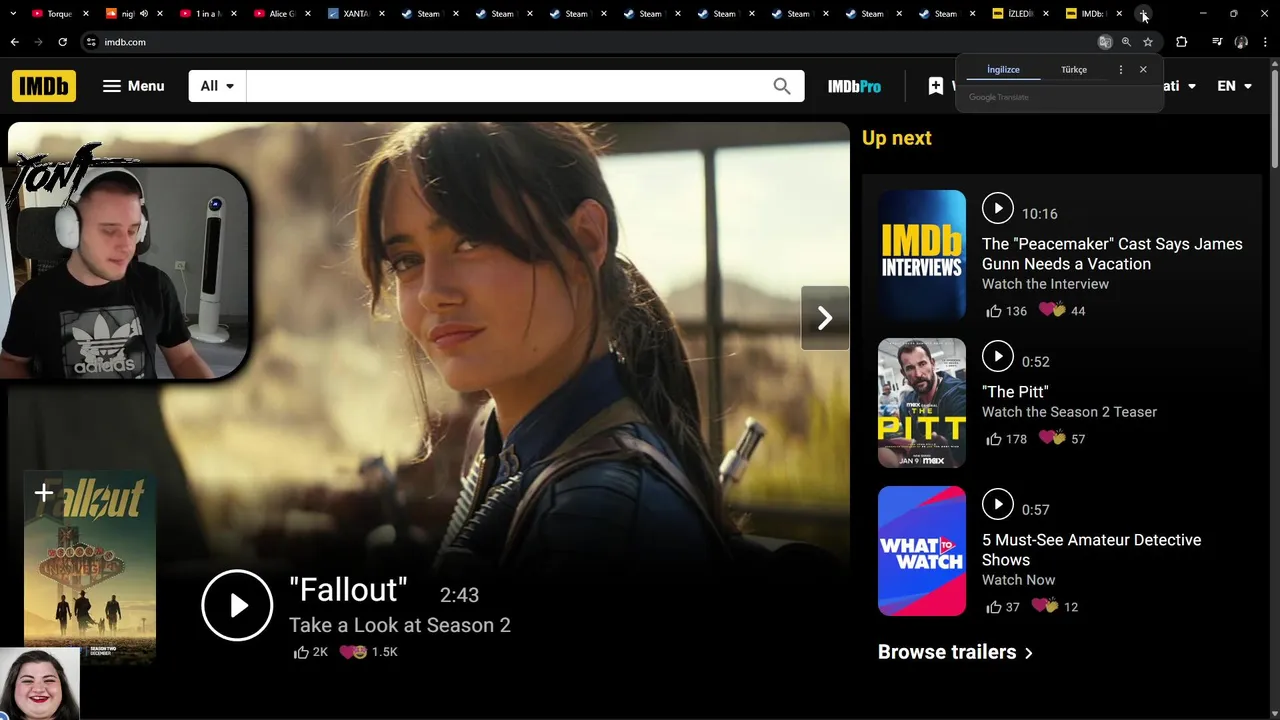
Task: Close the Google Translate popup
Action: click(x=1143, y=70)
